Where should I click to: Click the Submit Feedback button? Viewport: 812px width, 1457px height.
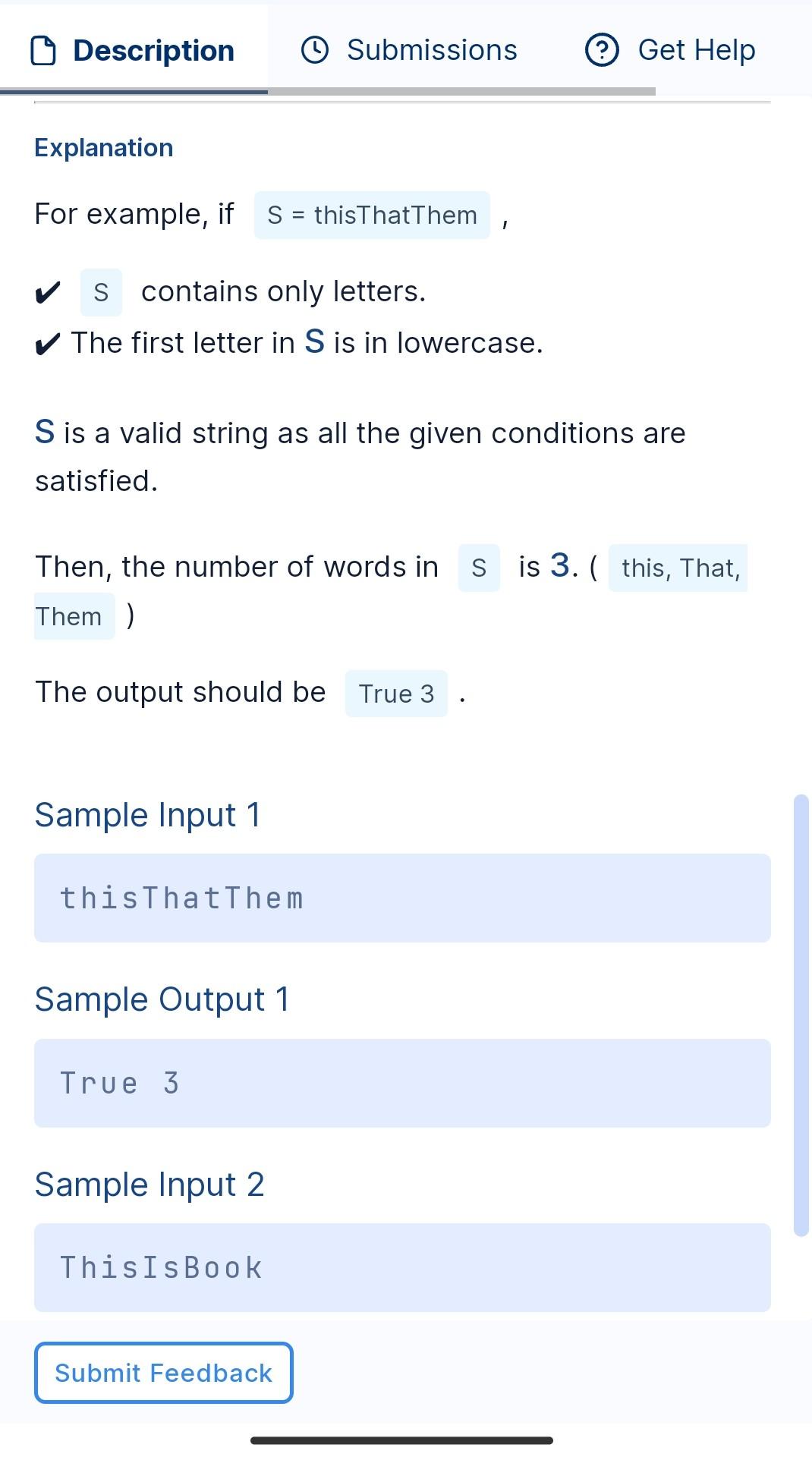pyautogui.click(x=163, y=1372)
